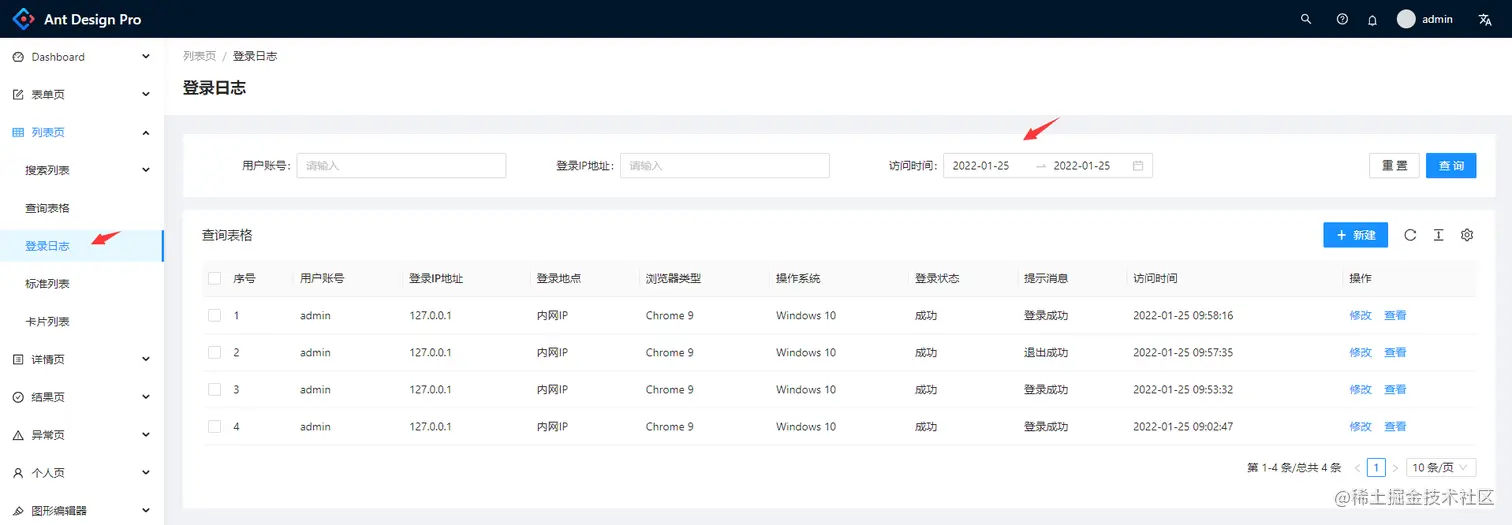Click timestamp 2022-01-25 09:53:32
The height and width of the screenshot is (525, 1512).
click(1183, 389)
